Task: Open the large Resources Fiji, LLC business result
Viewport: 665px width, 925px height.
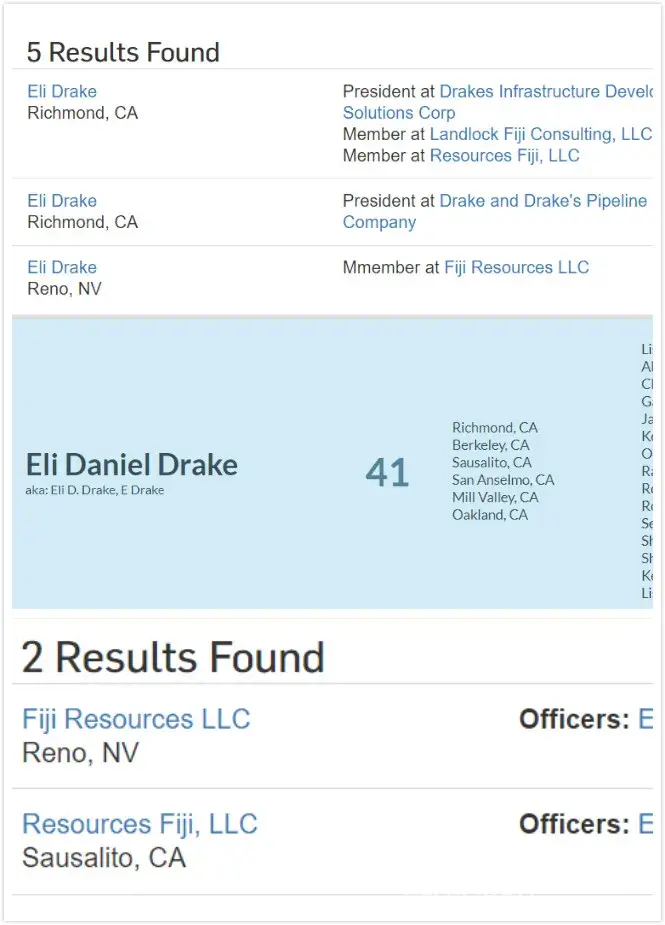Action: coord(140,824)
